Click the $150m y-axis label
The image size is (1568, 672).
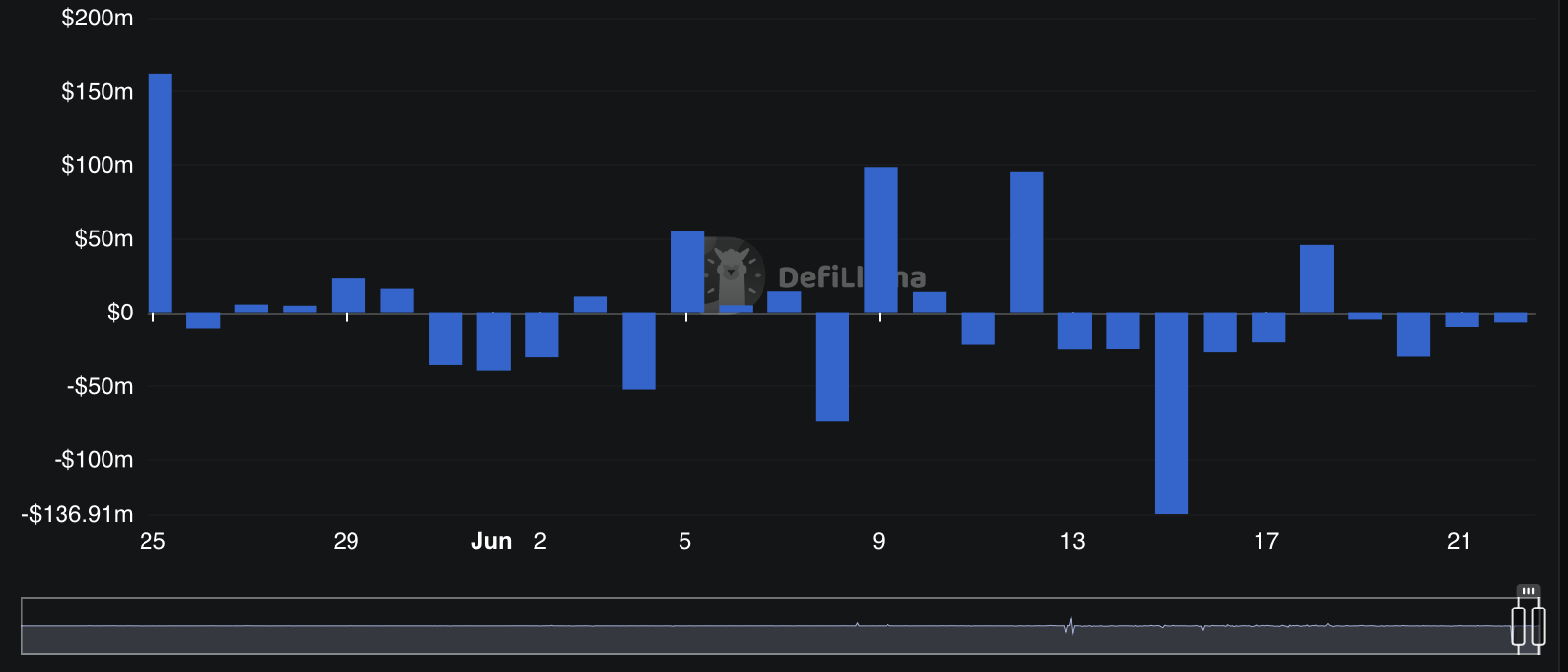click(98, 92)
